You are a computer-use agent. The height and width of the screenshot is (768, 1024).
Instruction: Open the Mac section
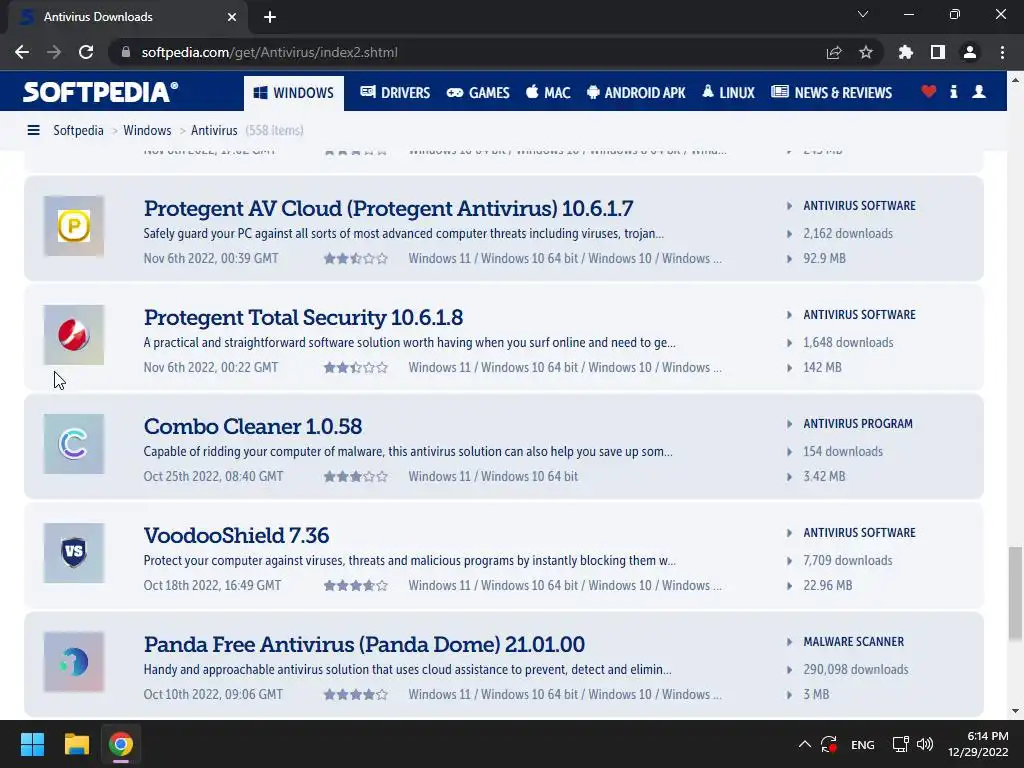(549, 93)
